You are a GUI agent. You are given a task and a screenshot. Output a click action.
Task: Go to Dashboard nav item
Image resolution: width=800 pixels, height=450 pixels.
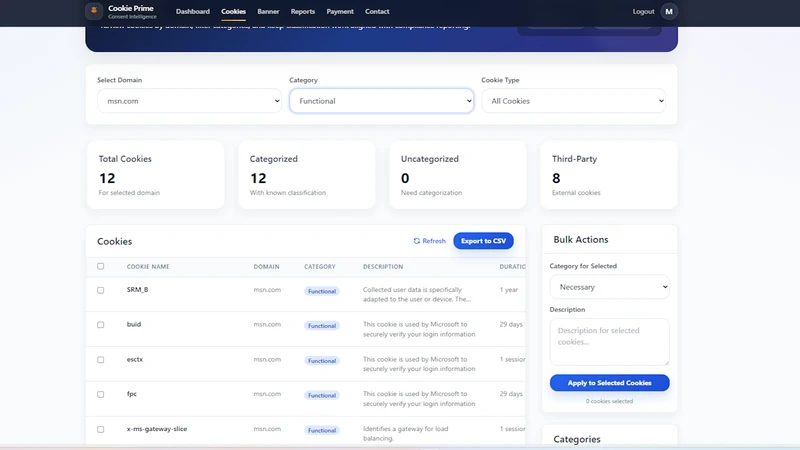point(193,11)
